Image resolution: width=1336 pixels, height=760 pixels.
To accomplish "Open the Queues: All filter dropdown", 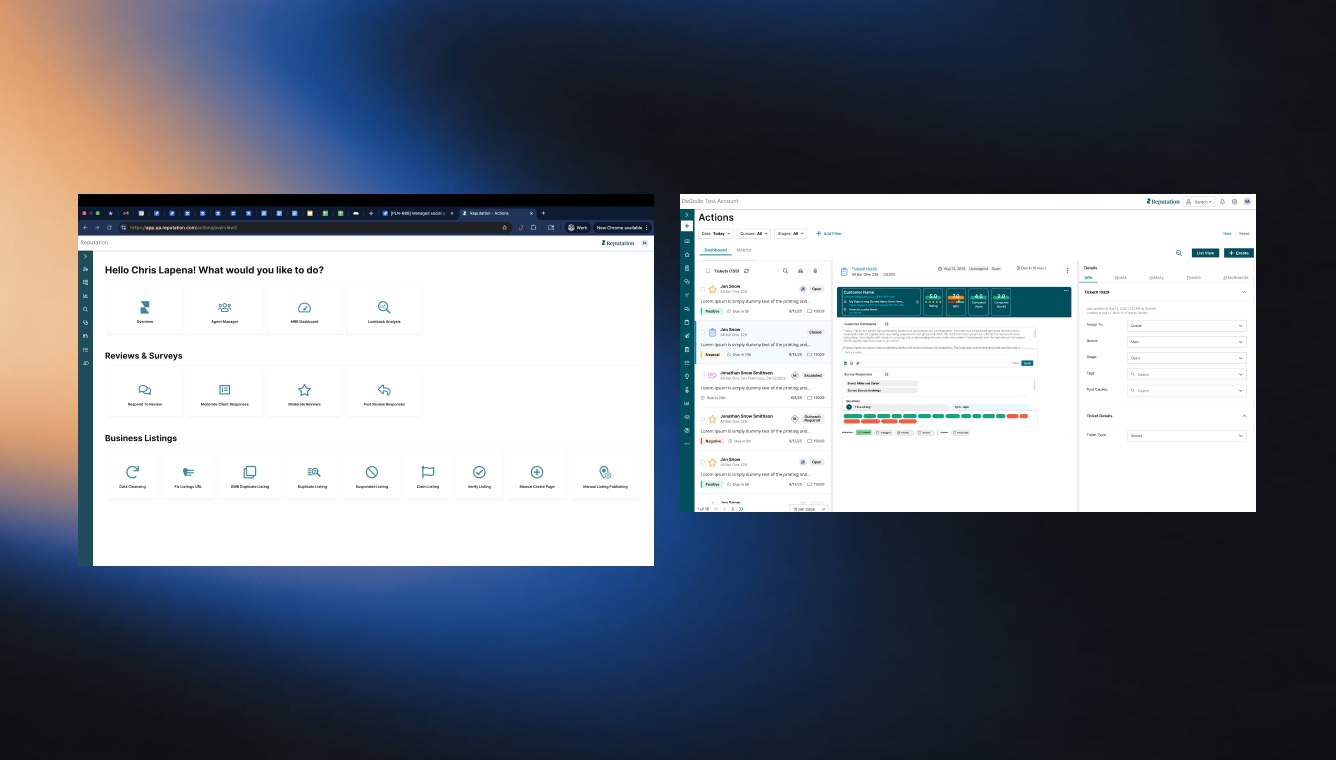I will (754, 233).
